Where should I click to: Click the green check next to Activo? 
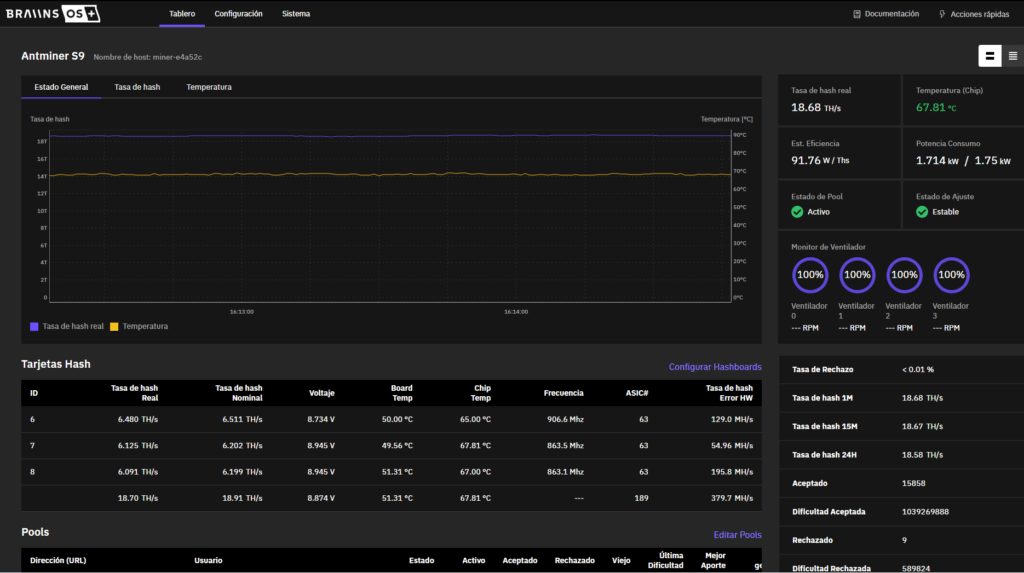click(797, 212)
